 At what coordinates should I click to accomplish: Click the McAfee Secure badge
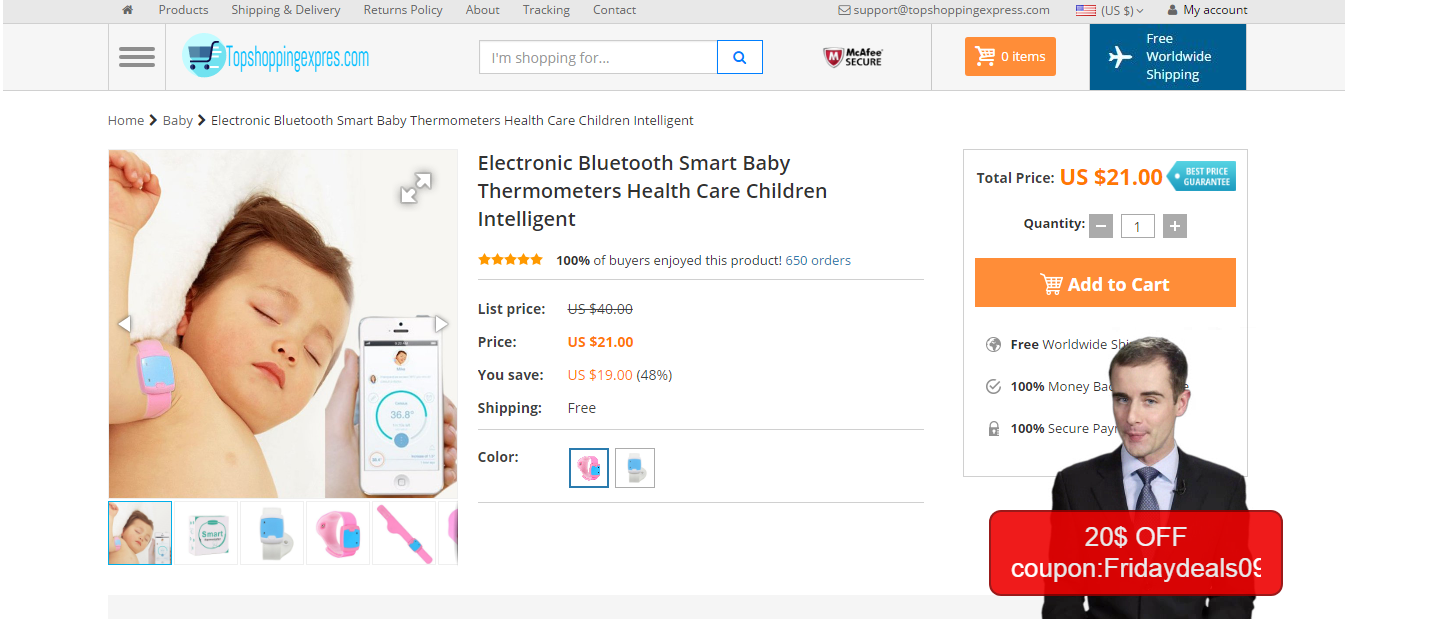pos(853,57)
